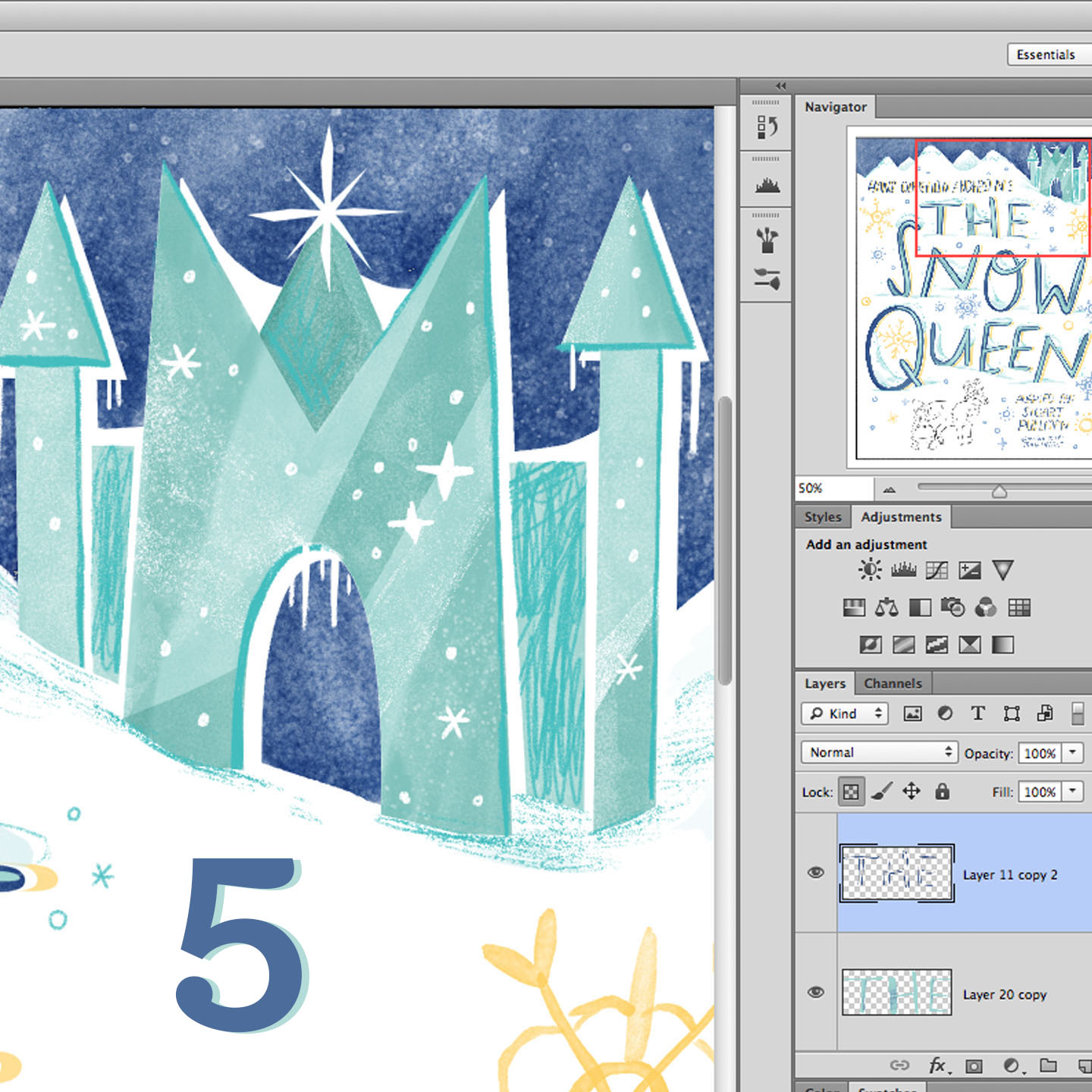Click the Fill 100% field

[1040, 792]
